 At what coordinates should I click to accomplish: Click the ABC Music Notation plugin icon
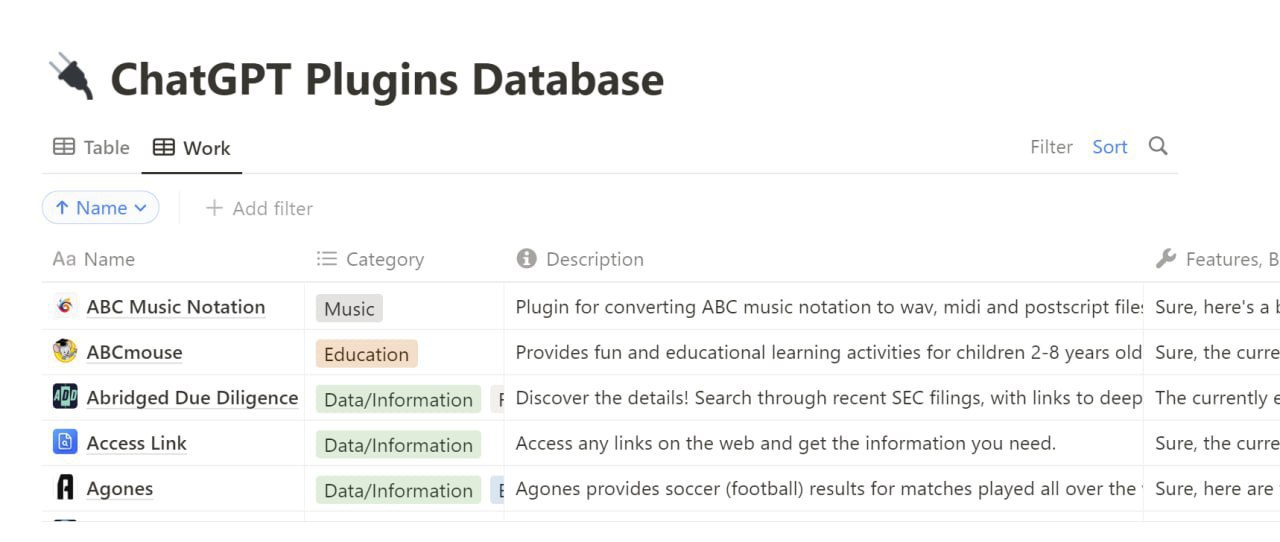click(x=65, y=306)
